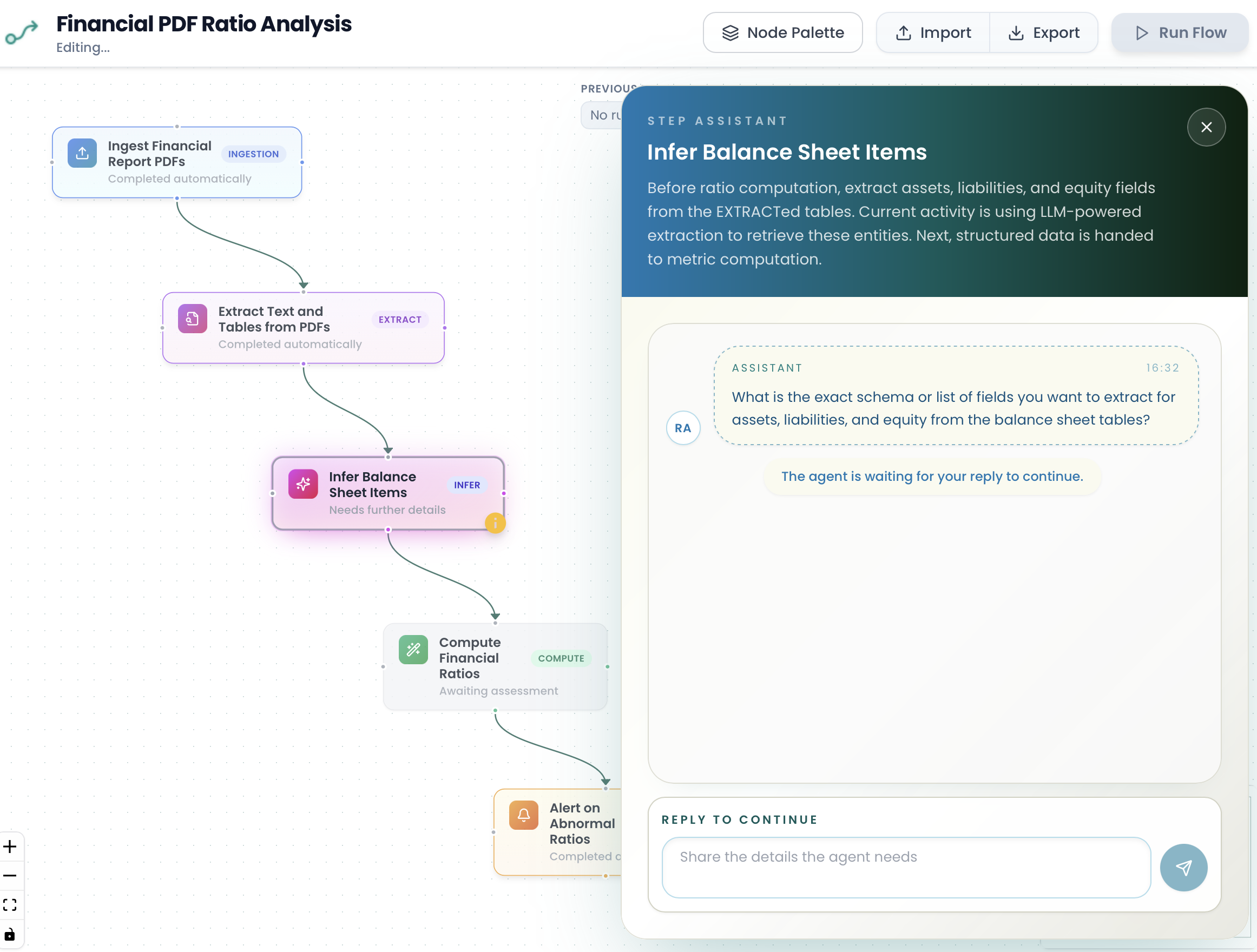Select the Compute Financial Ratios node
Image resolution: width=1257 pixels, height=952 pixels.
tap(495, 666)
